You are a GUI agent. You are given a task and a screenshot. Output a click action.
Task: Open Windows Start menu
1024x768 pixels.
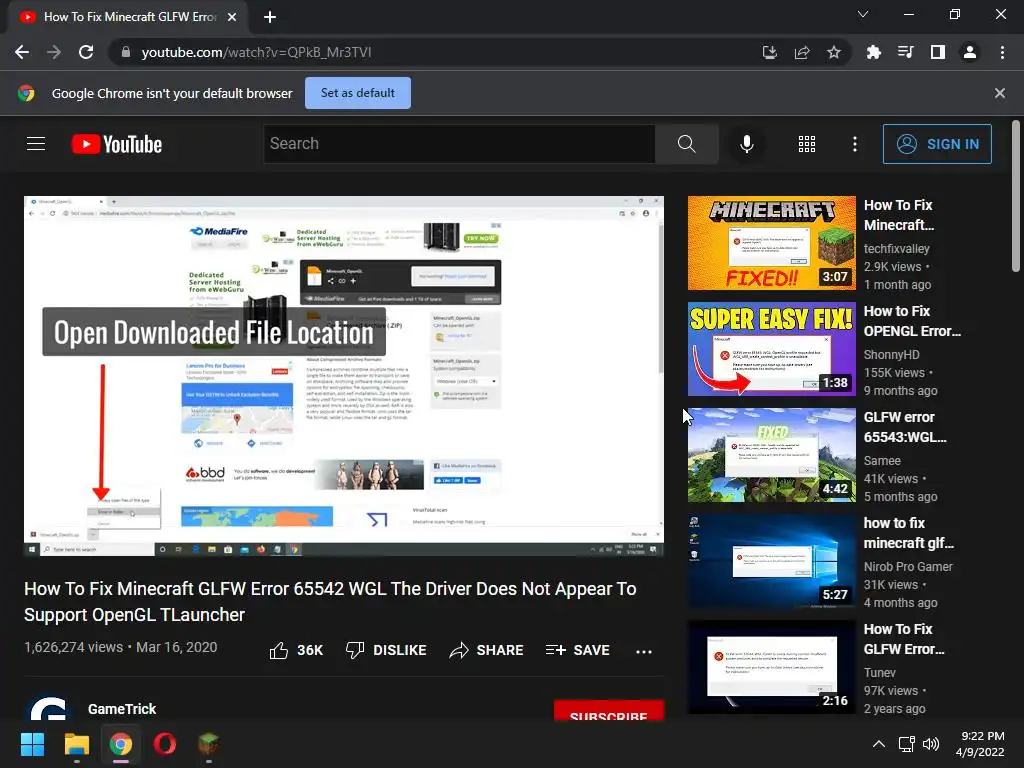tap(32, 744)
